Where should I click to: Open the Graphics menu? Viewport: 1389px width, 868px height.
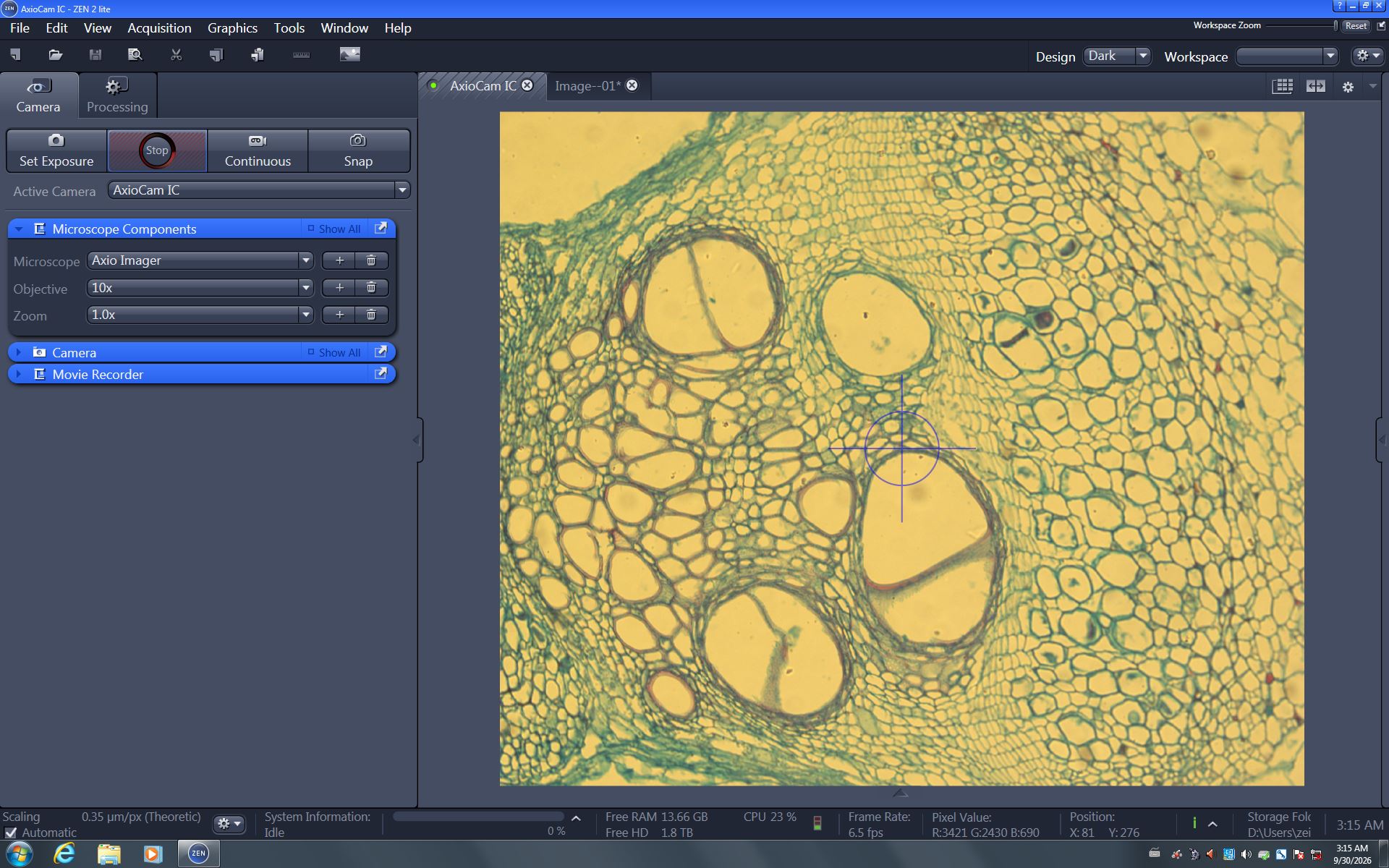(x=232, y=28)
